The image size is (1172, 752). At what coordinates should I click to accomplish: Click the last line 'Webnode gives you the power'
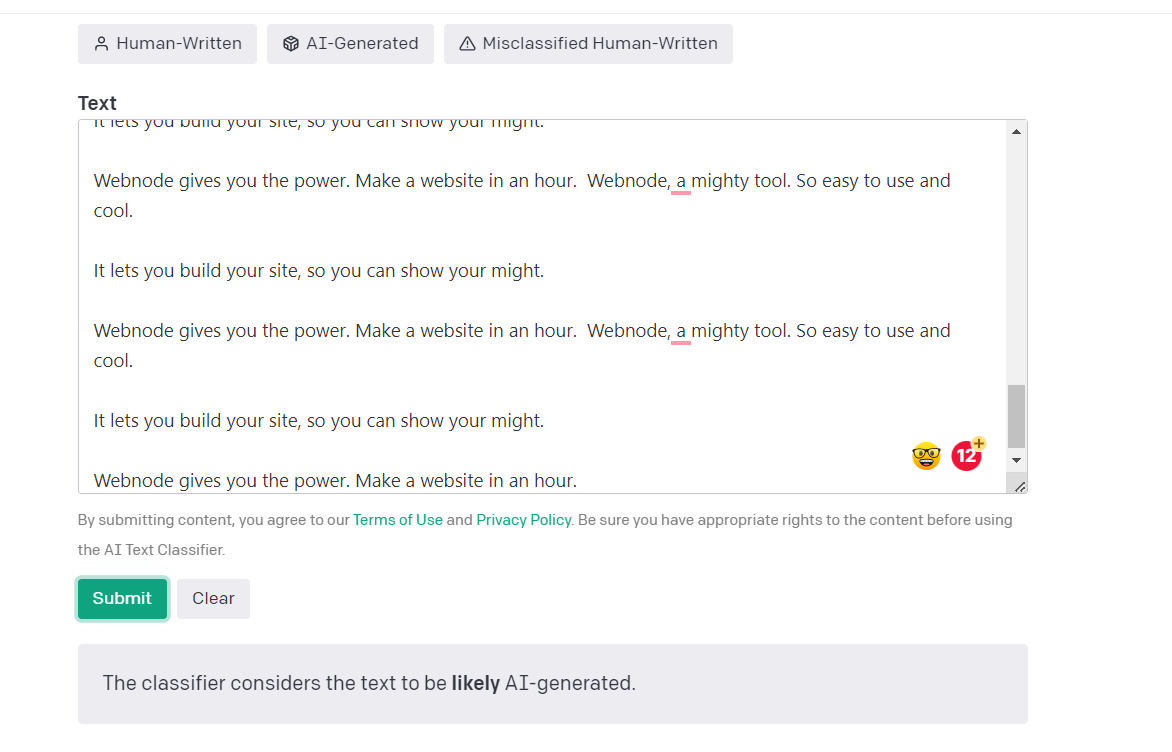335,481
